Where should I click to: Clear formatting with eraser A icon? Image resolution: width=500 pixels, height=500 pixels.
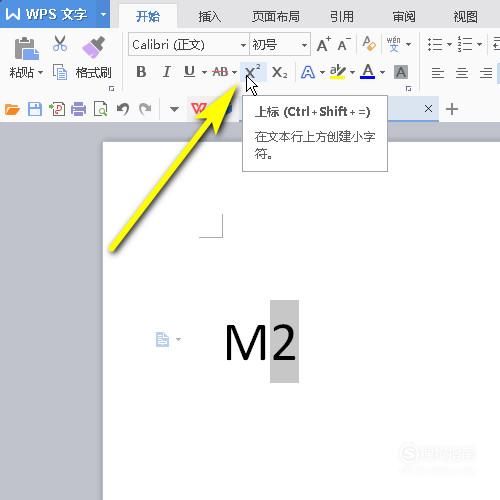tap(369, 44)
